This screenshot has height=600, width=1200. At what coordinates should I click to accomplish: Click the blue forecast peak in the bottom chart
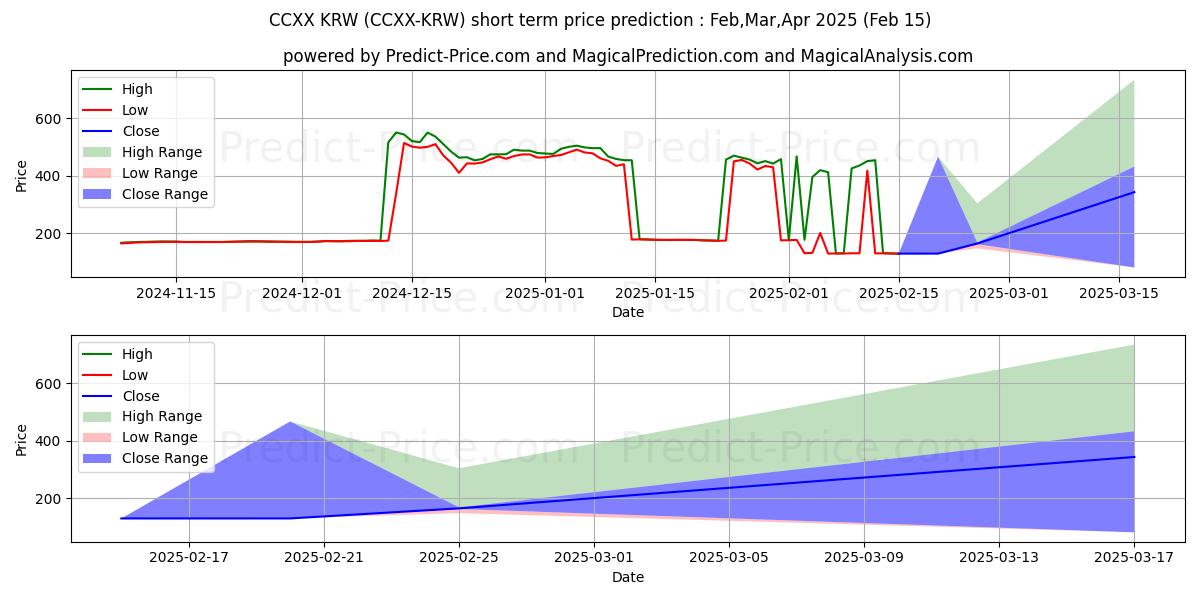pos(290,423)
